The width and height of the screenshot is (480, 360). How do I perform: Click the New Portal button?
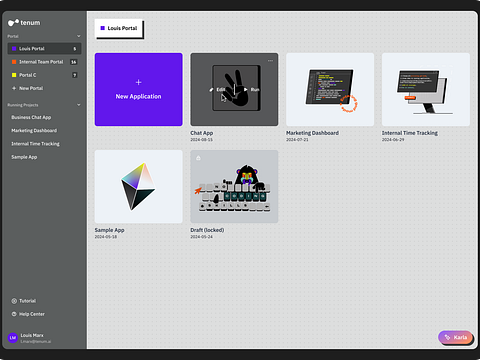point(28,88)
